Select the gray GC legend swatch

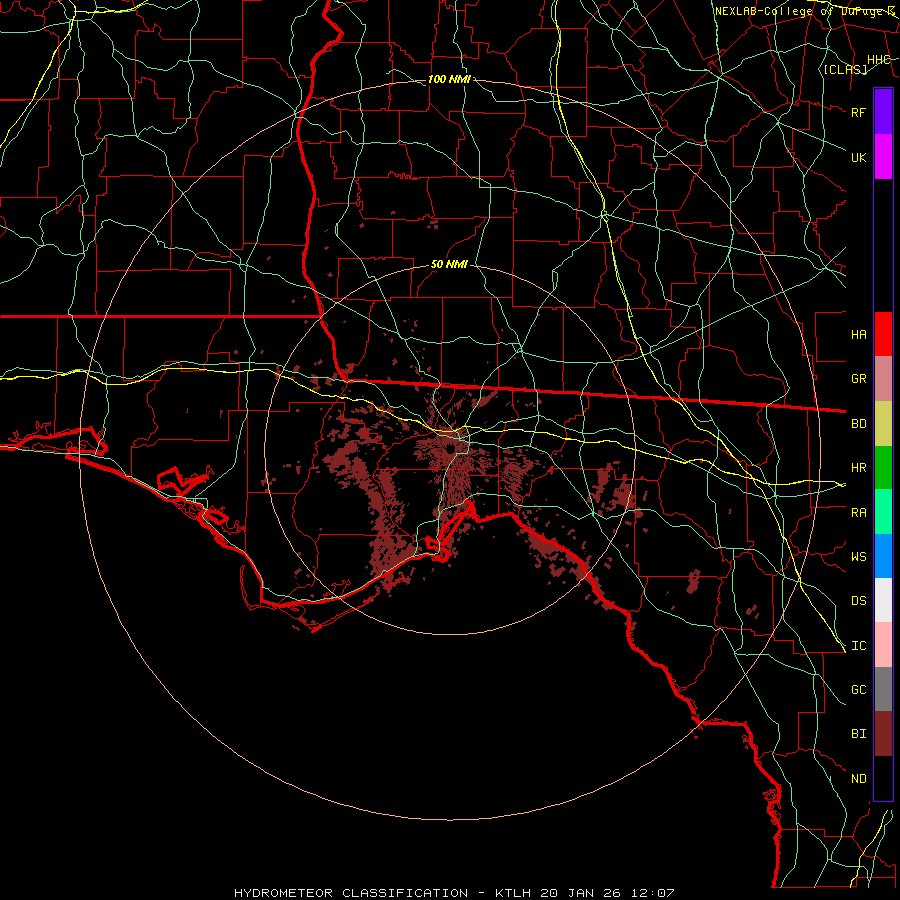(883, 689)
